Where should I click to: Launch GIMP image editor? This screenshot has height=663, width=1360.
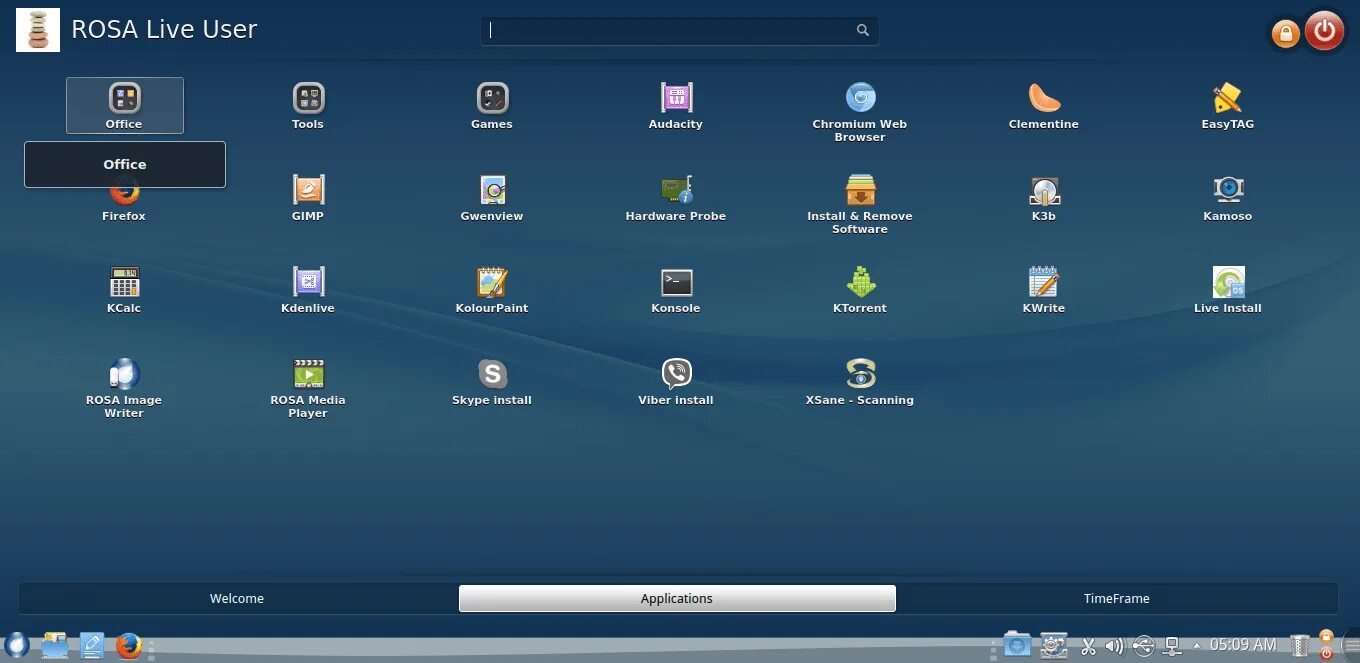pyautogui.click(x=308, y=197)
